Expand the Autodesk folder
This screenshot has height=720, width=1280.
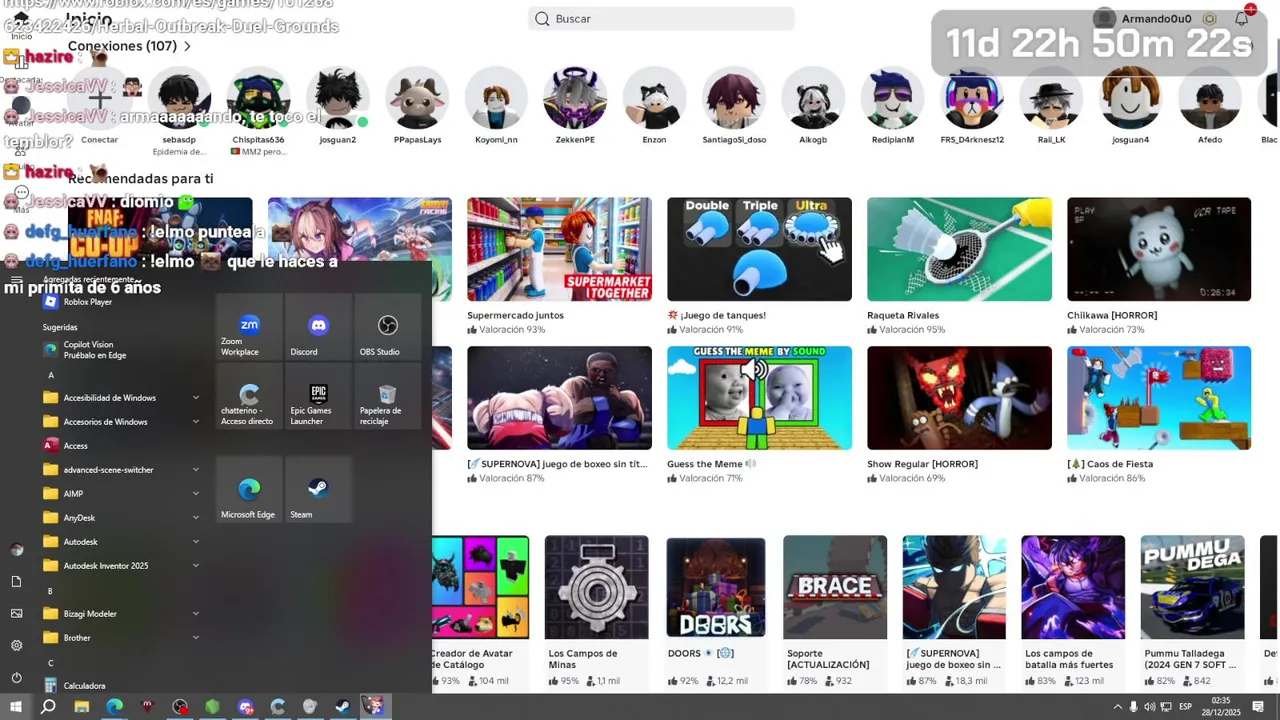tap(120, 542)
